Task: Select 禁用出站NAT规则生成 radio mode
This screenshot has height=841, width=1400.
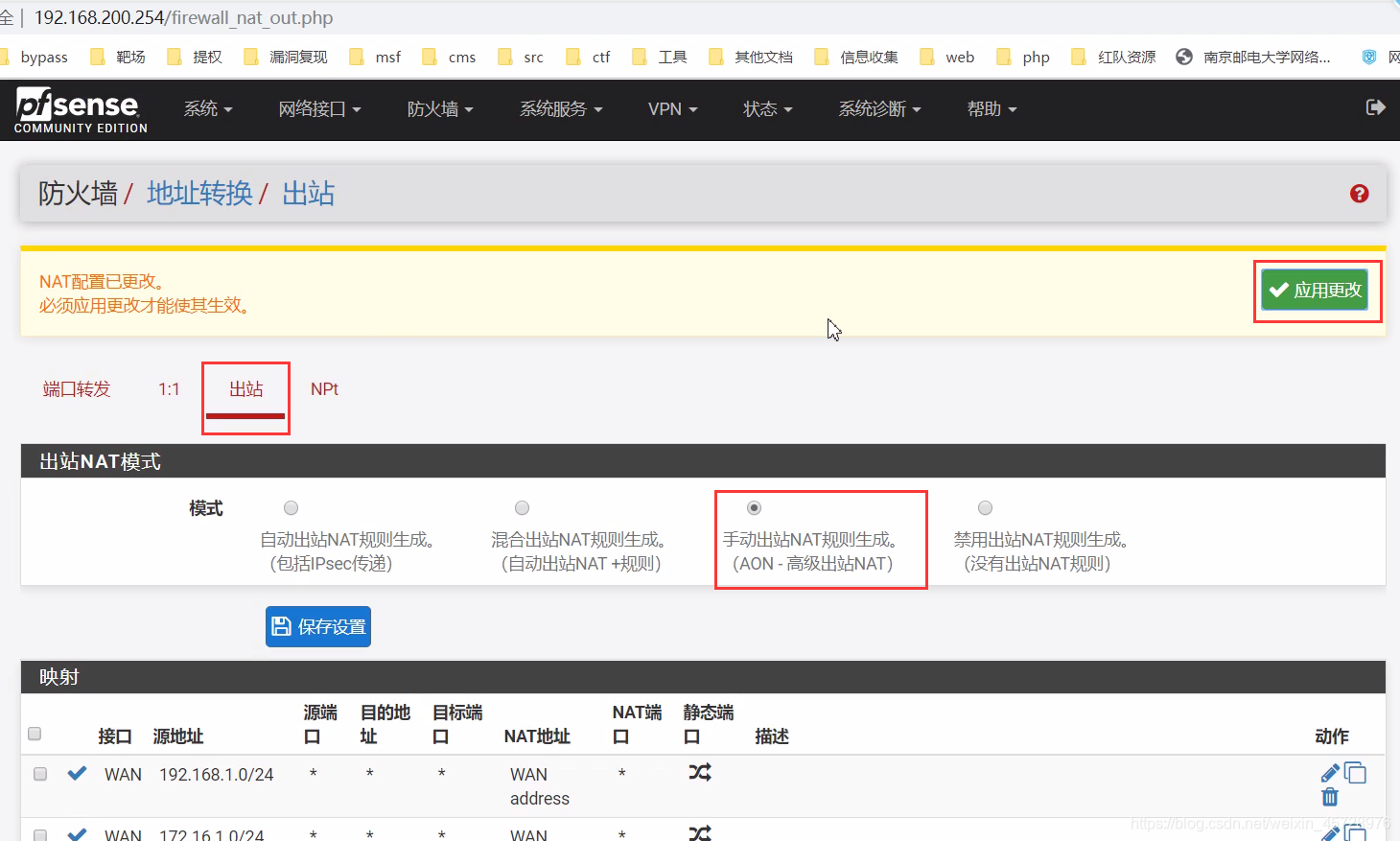Action: 985,507
